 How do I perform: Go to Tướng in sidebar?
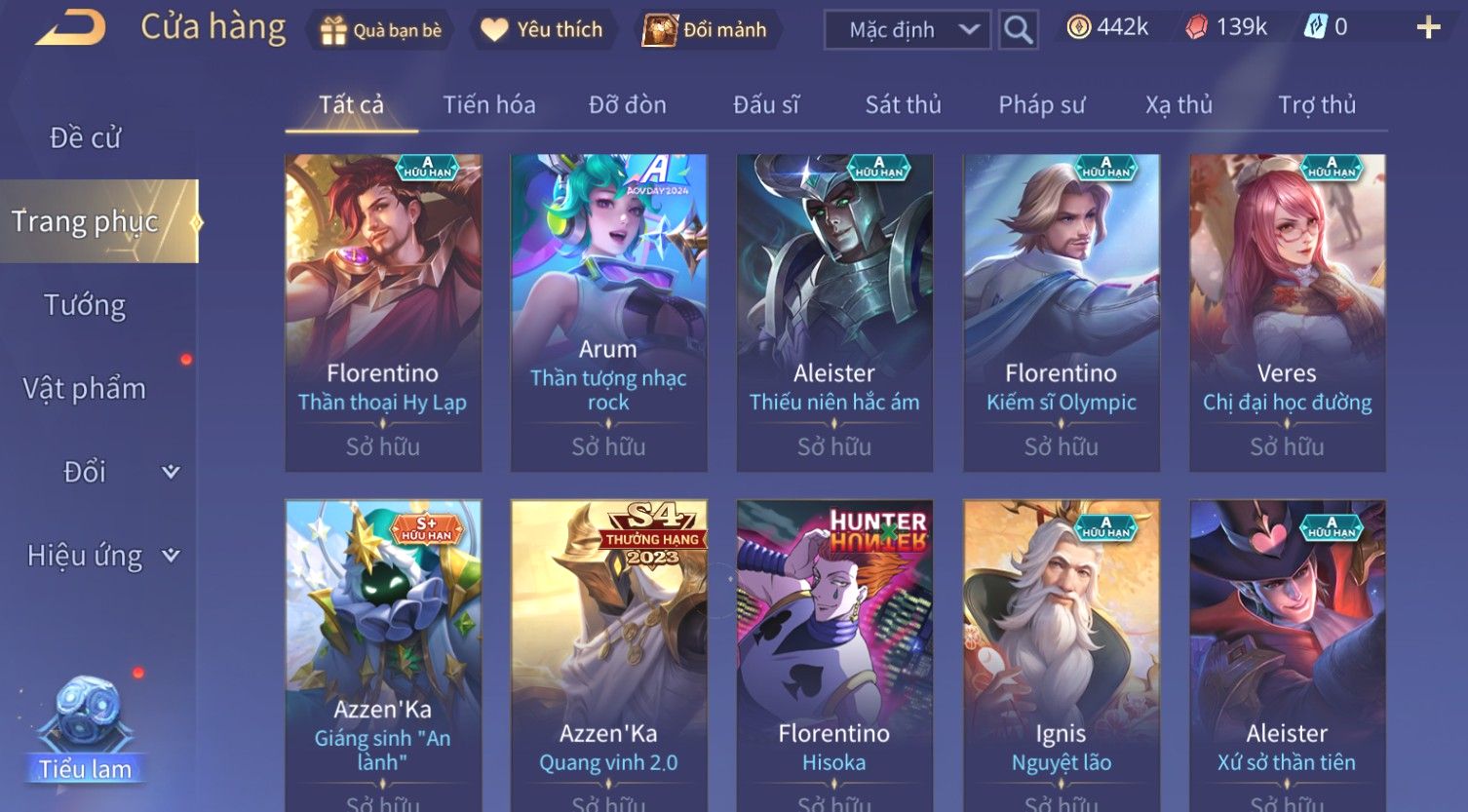[x=85, y=305]
